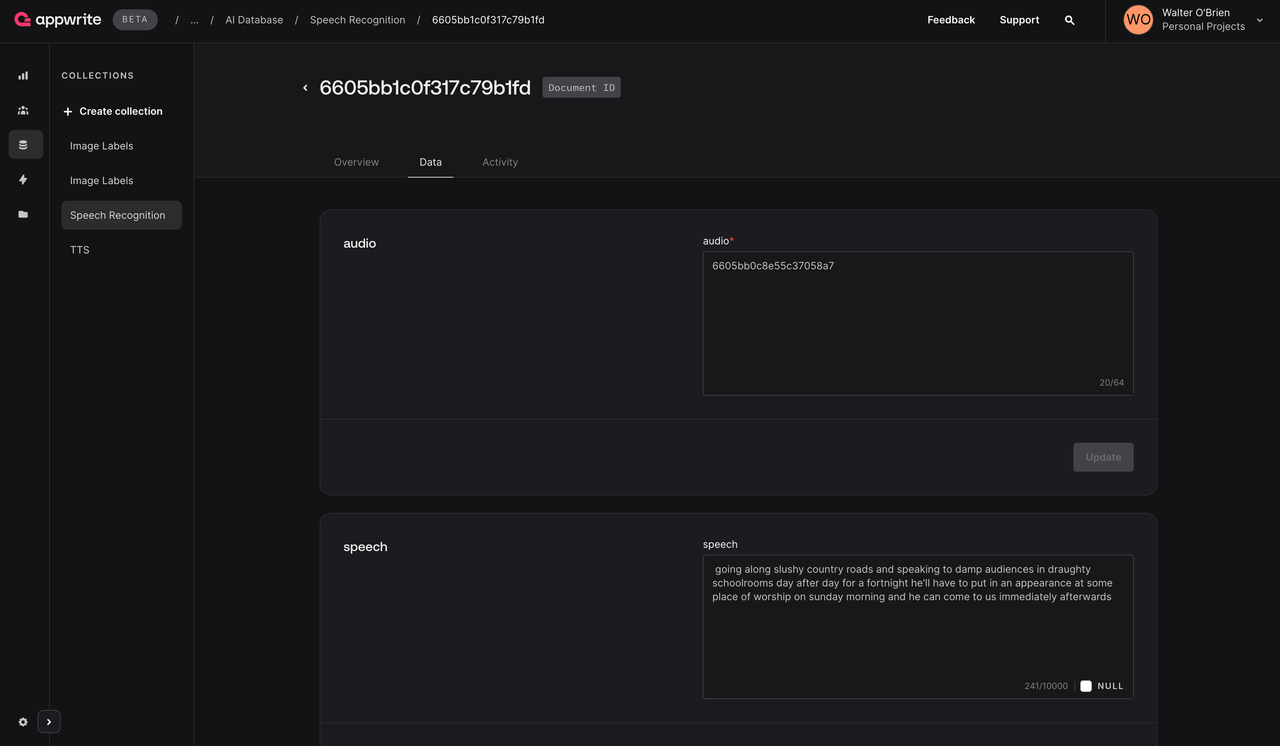The height and width of the screenshot is (746, 1280).
Task: Open the Auth users sidebar icon
Action: [23, 110]
